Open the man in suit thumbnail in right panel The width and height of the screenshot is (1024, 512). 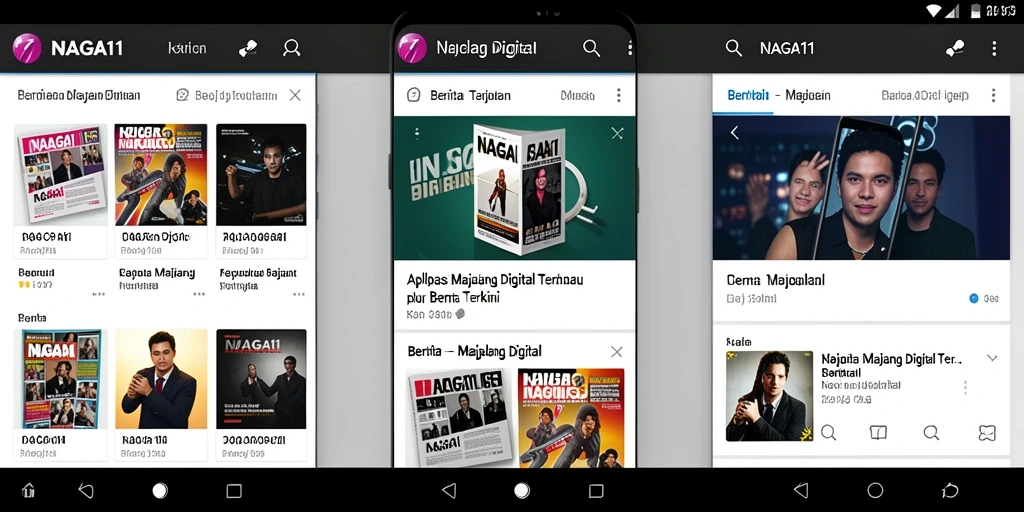pyautogui.click(x=769, y=396)
